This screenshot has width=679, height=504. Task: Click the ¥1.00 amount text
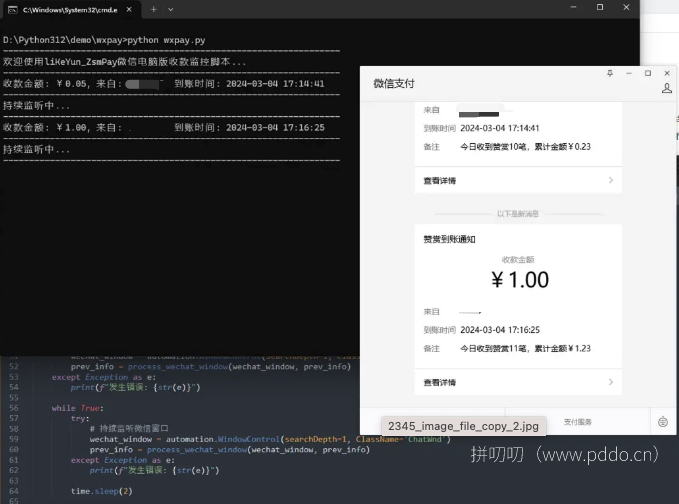point(520,280)
